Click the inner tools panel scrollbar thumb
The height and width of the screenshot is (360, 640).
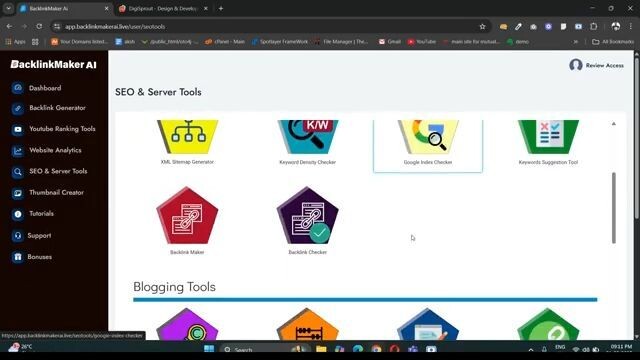tap(613, 208)
